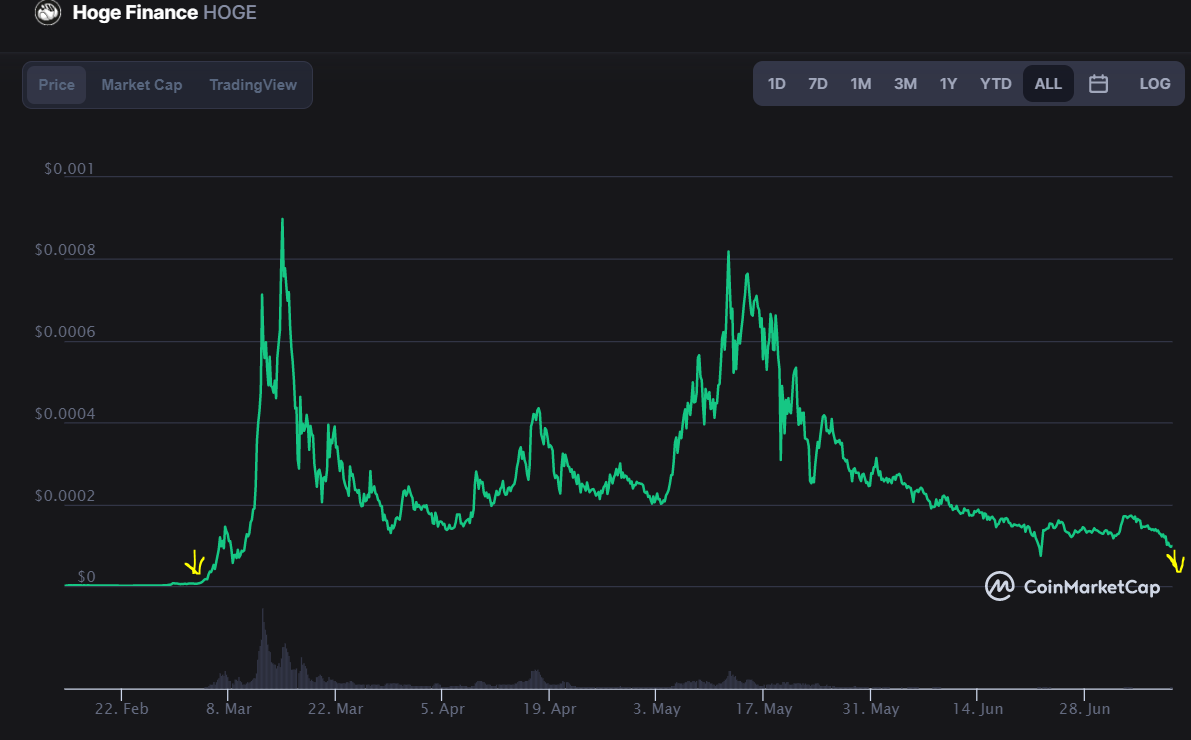The height and width of the screenshot is (740, 1191).
Task: Click the mid-March all-time high price peak
Action: (283, 220)
